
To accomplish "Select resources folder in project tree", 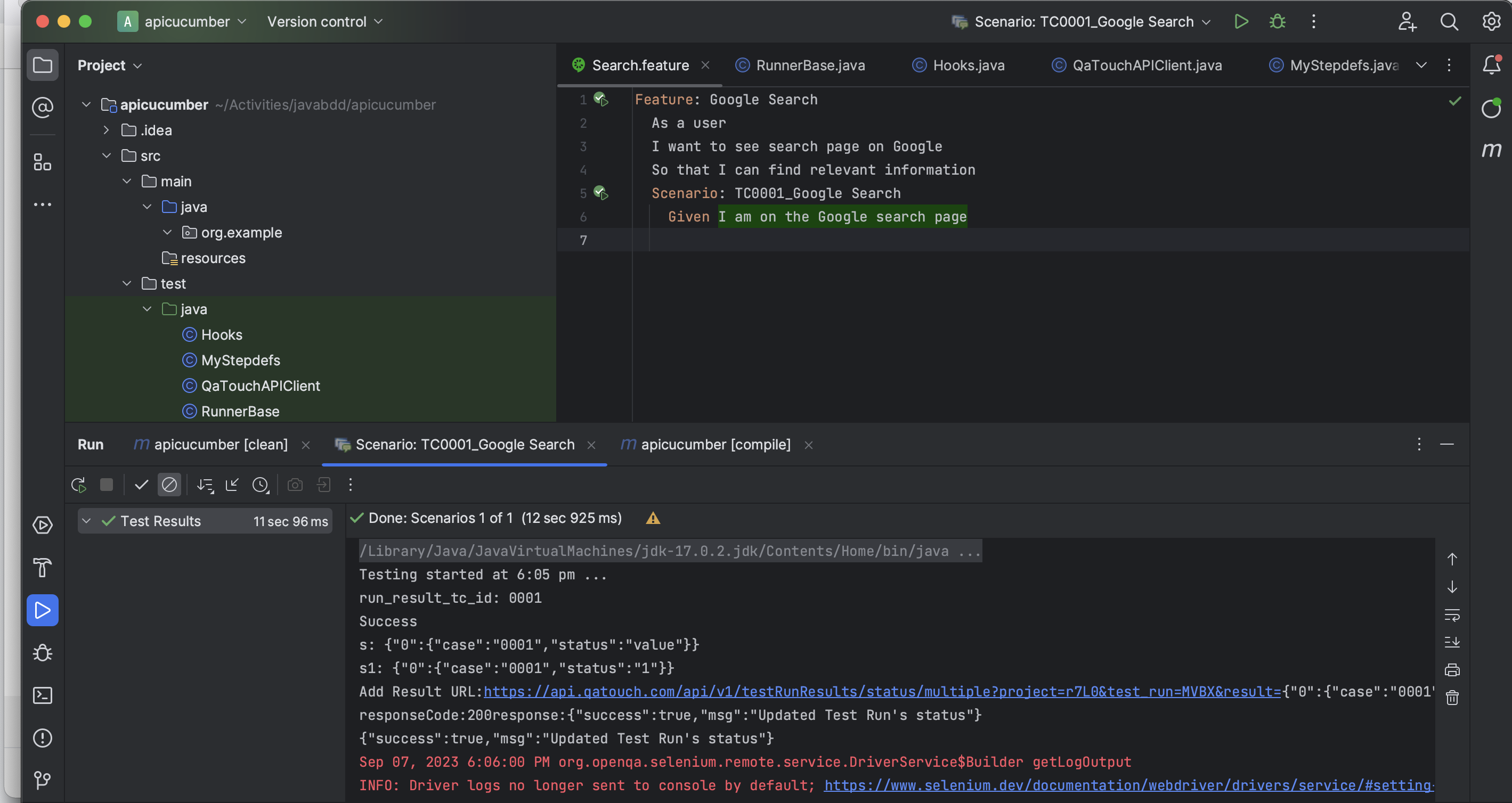I will tap(204, 258).
